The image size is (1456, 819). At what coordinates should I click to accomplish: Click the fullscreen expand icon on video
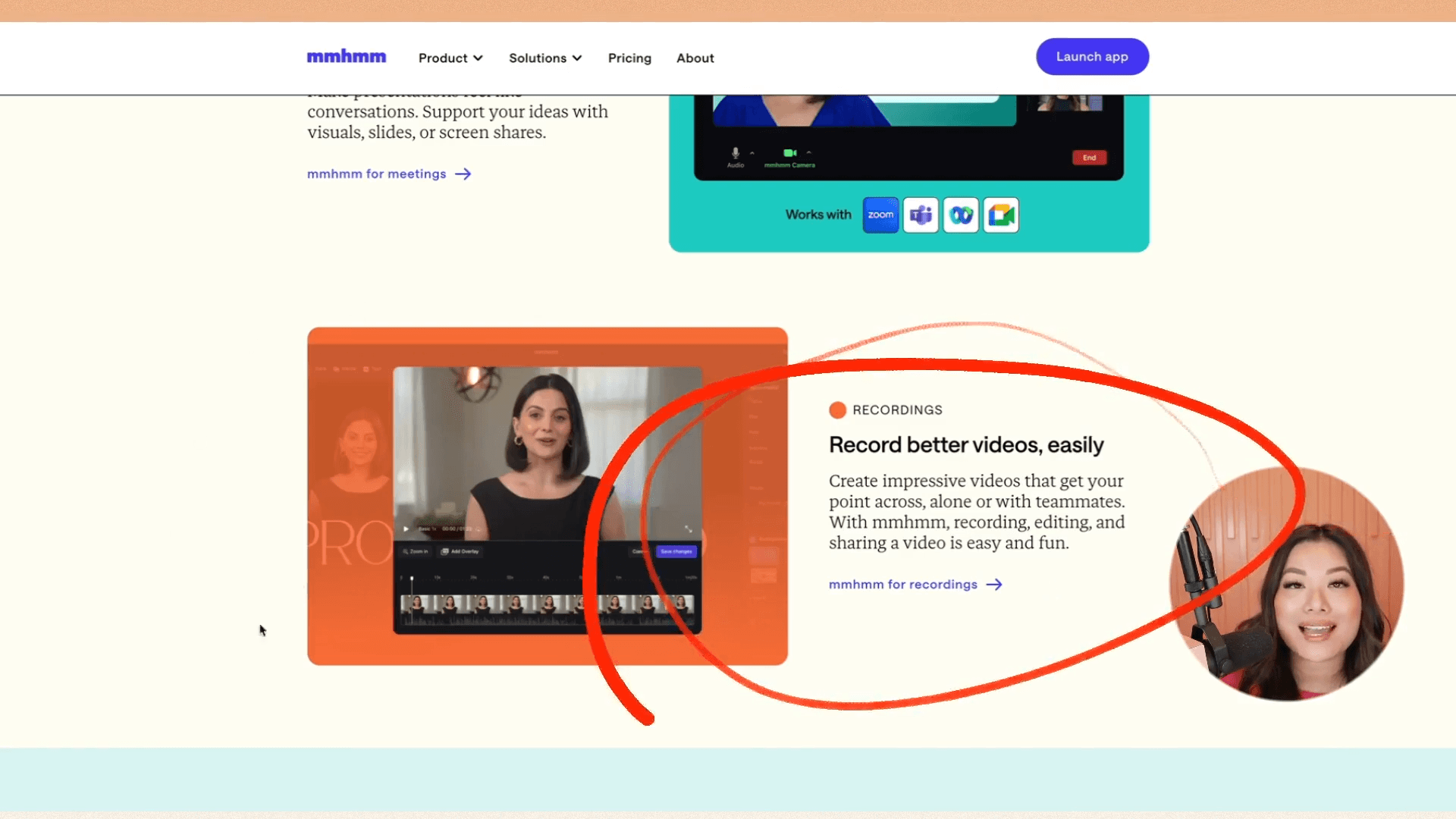point(689,529)
